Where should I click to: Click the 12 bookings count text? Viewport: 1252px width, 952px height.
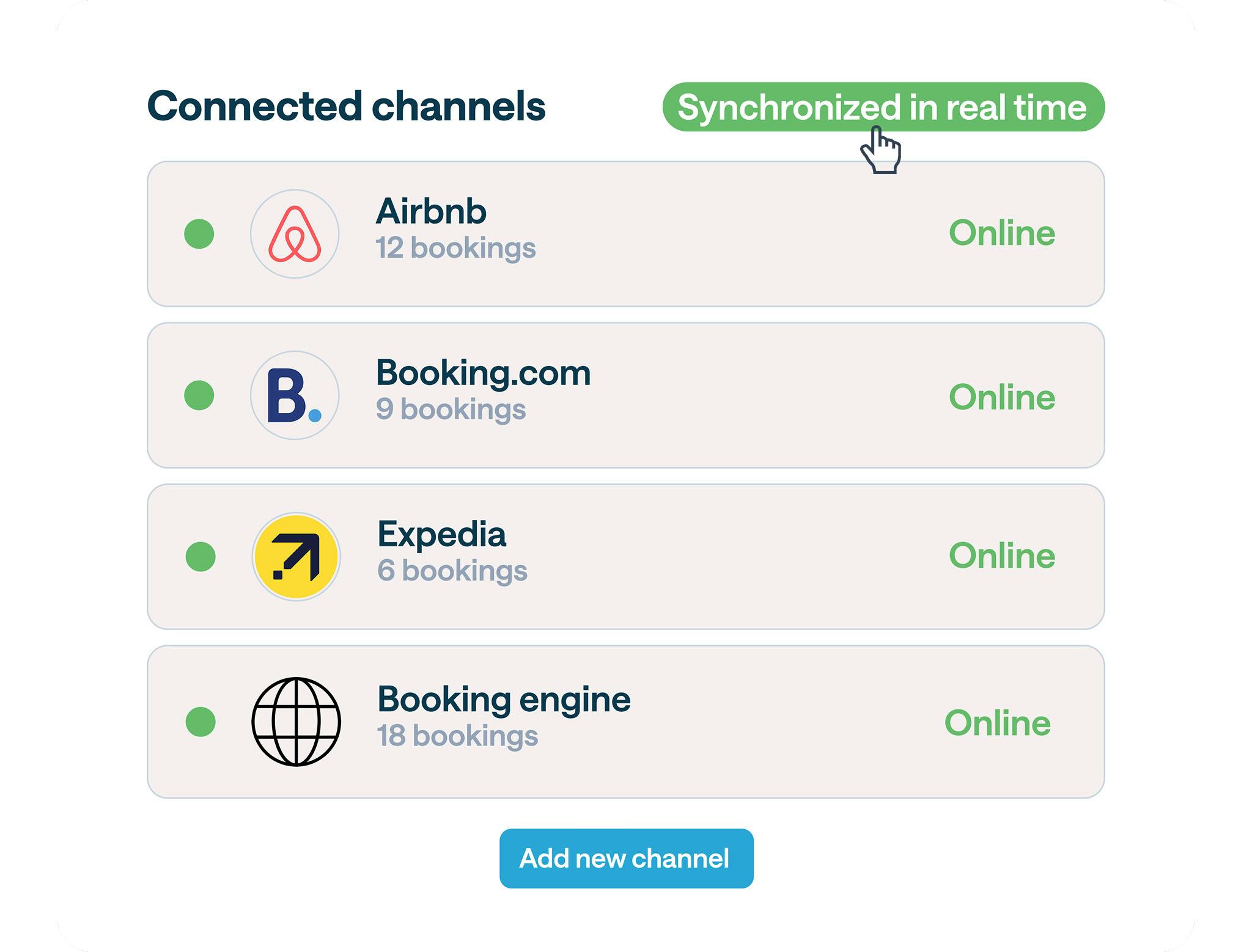point(455,248)
